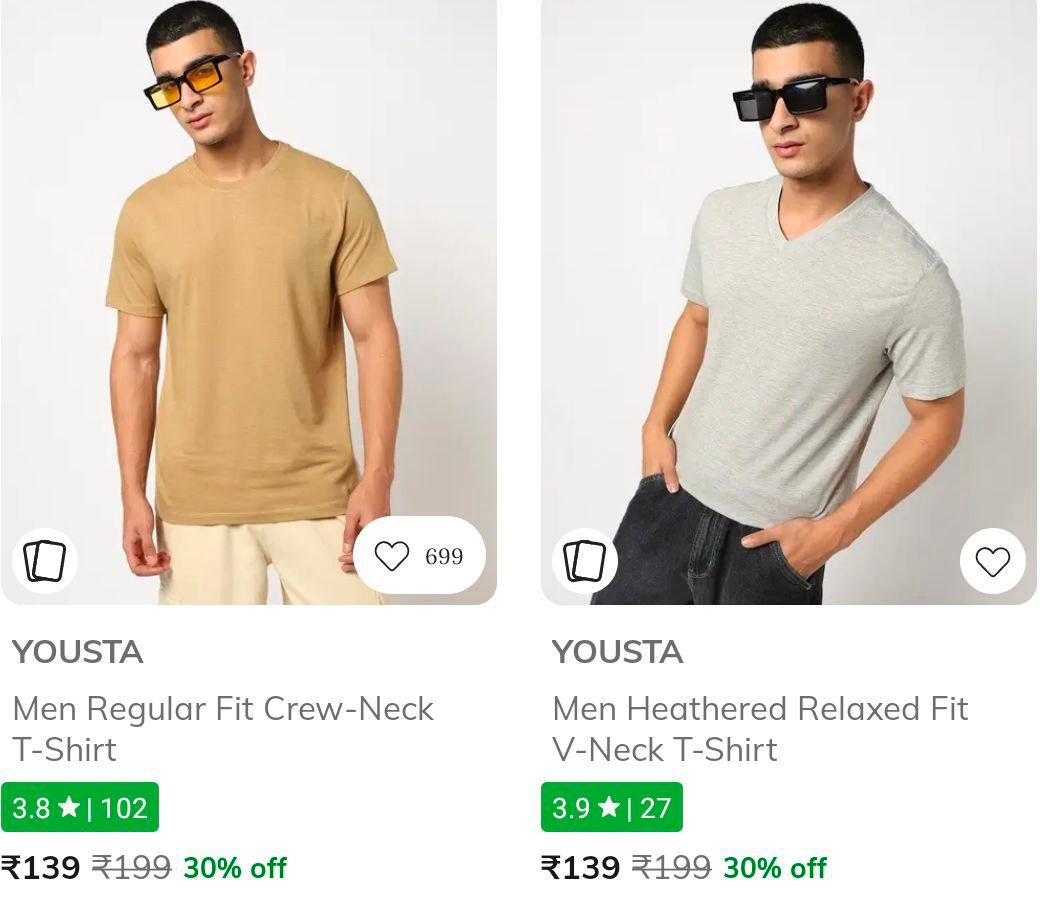Viewport: 1058px width, 919px height.
Task: Open similar products for the beige crew-neck tee
Action: pos(45,561)
